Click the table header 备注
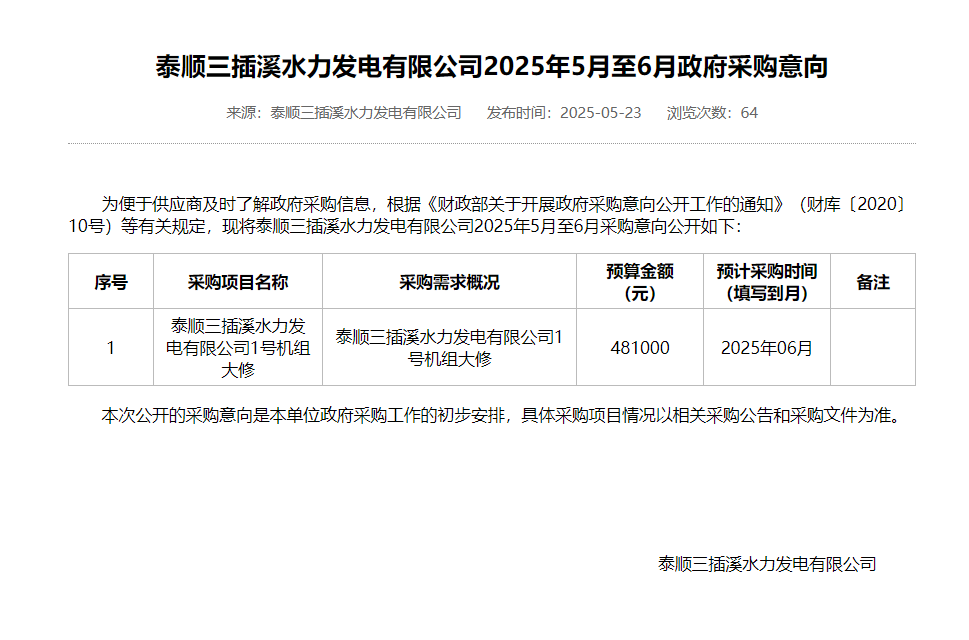Screen dimensions: 969x640 tap(873, 282)
